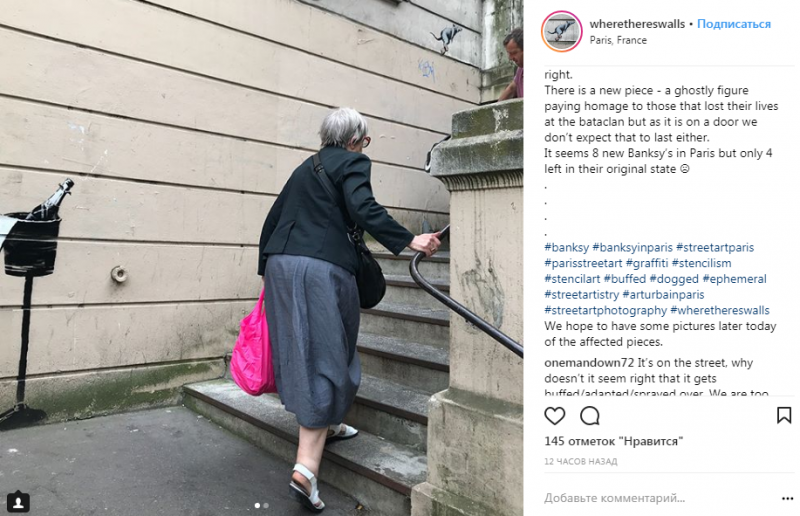
Task: Open wherethereswalls username link
Action: [x=637, y=24]
